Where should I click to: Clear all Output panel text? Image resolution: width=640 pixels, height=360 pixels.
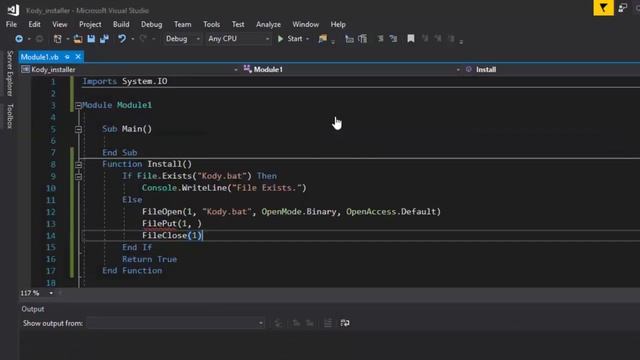click(328, 323)
